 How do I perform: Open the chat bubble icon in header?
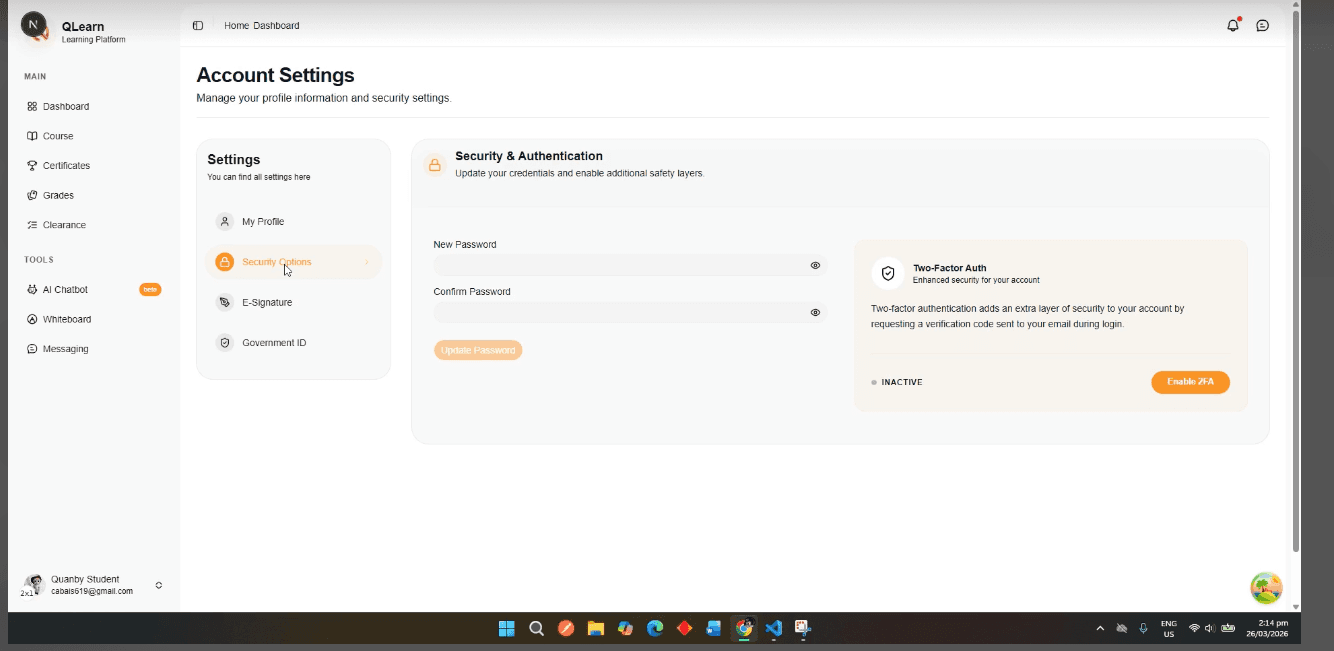pos(1263,25)
